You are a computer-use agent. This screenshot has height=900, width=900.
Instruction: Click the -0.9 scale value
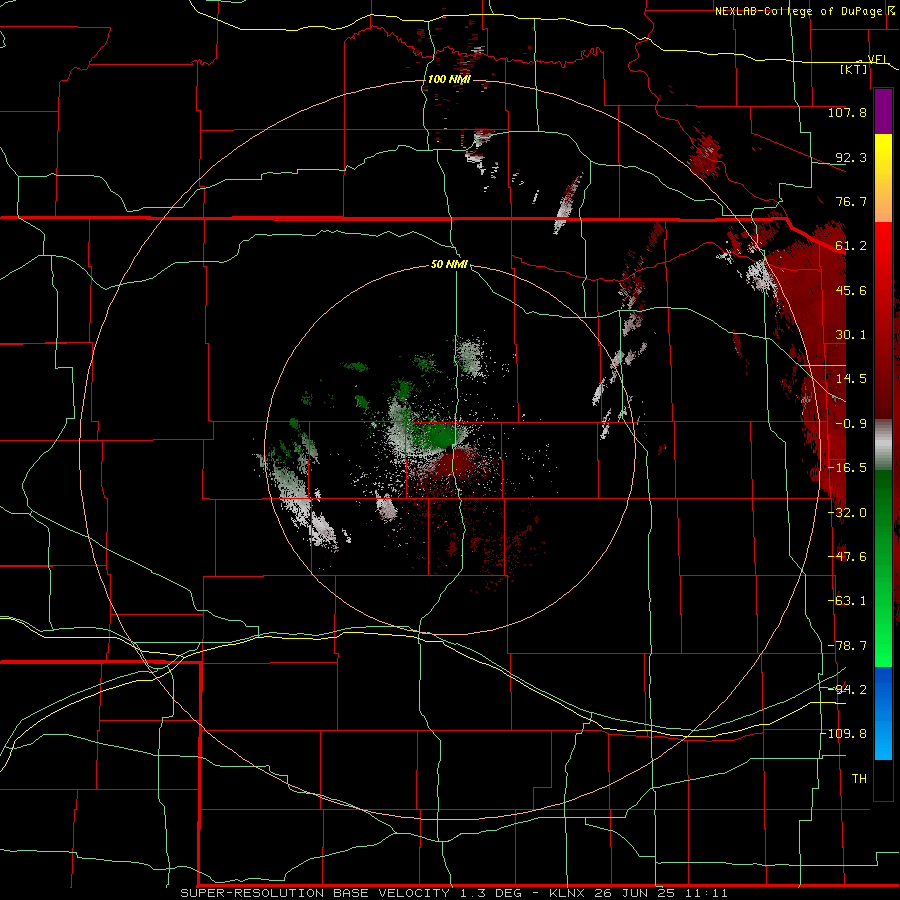(x=851, y=424)
